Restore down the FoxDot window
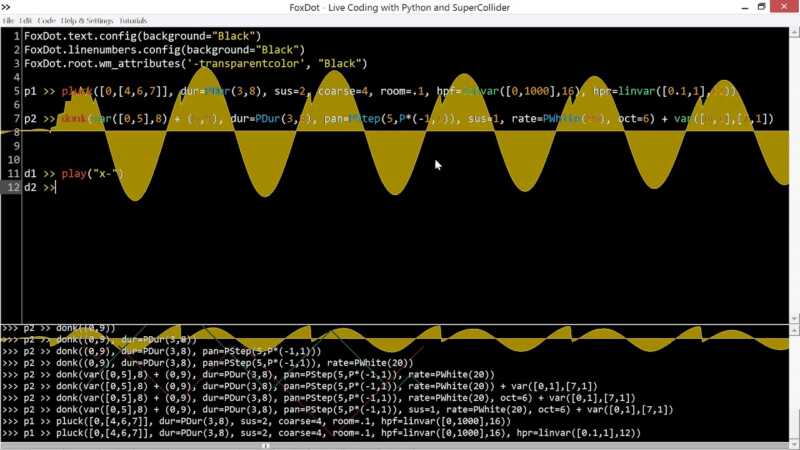 click(761, 7)
